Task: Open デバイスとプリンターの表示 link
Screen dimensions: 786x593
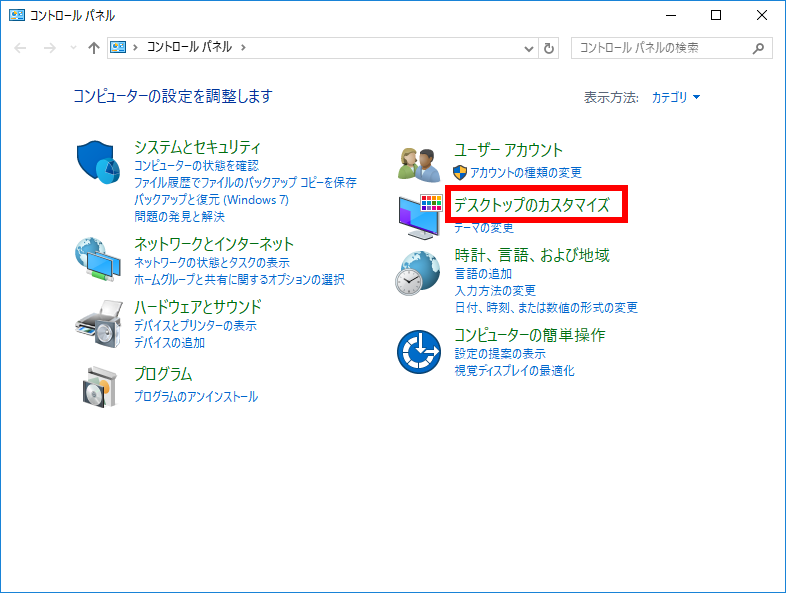Action: (195, 326)
